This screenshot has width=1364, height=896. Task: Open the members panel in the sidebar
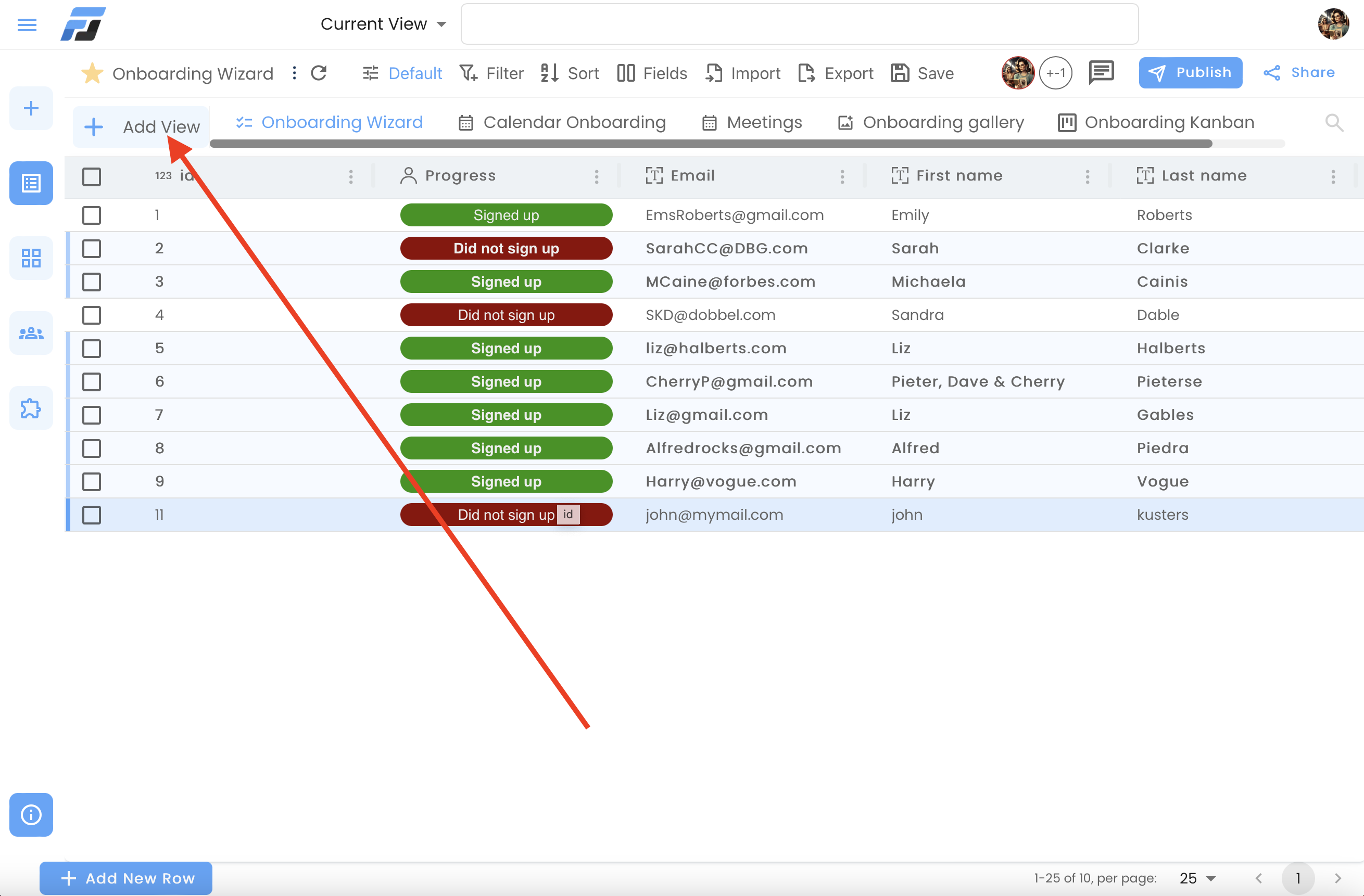pyautogui.click(x=30, y=332)
